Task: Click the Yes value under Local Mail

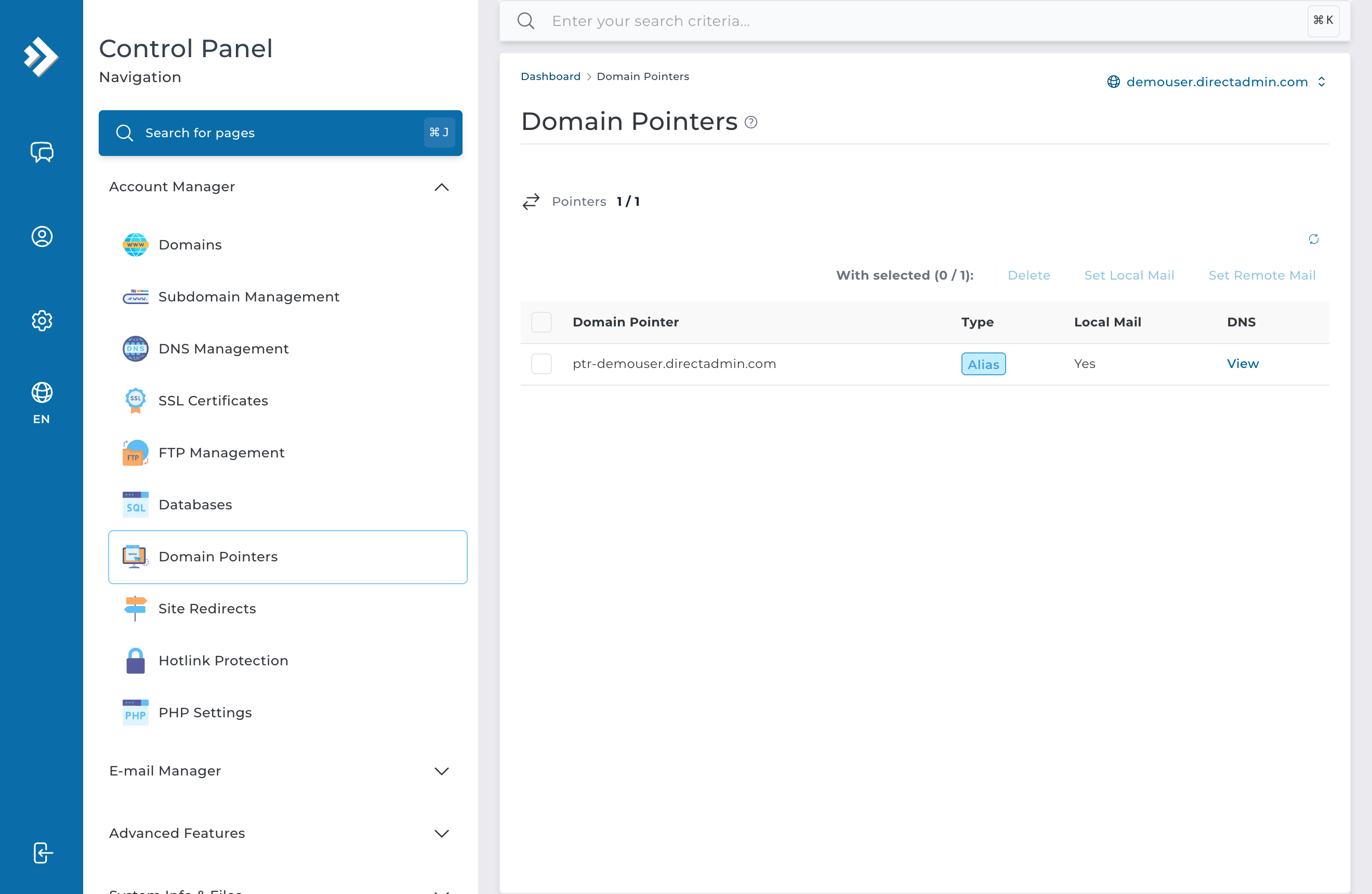Action: coord(1084,364)
